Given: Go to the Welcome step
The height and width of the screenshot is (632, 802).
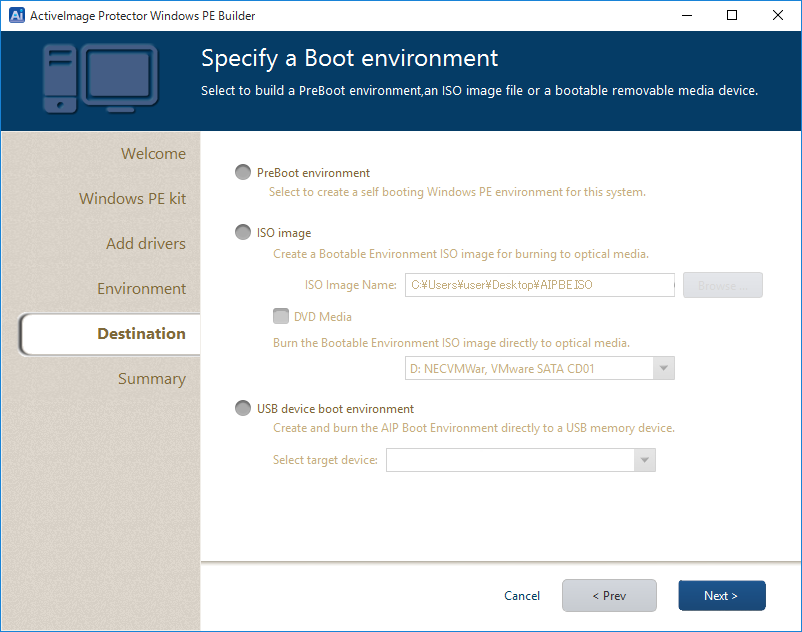Looking at the screenshot, I should coord(153,154).
